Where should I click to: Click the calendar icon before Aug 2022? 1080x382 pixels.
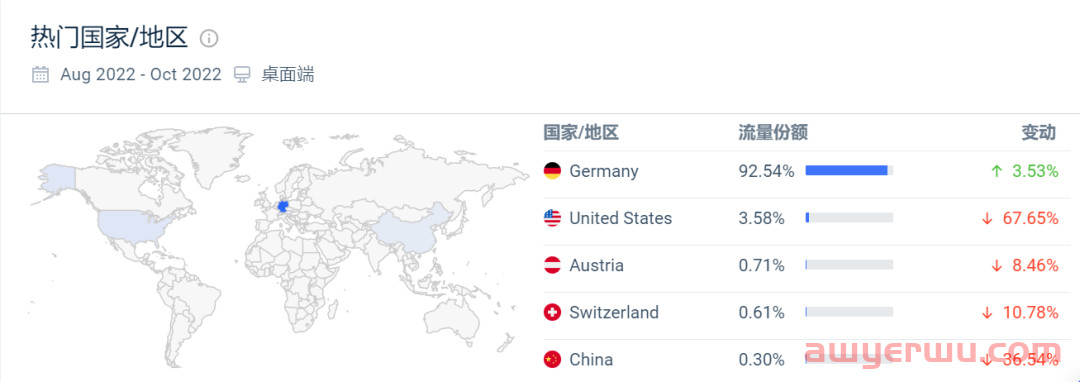tap(41, 74)
